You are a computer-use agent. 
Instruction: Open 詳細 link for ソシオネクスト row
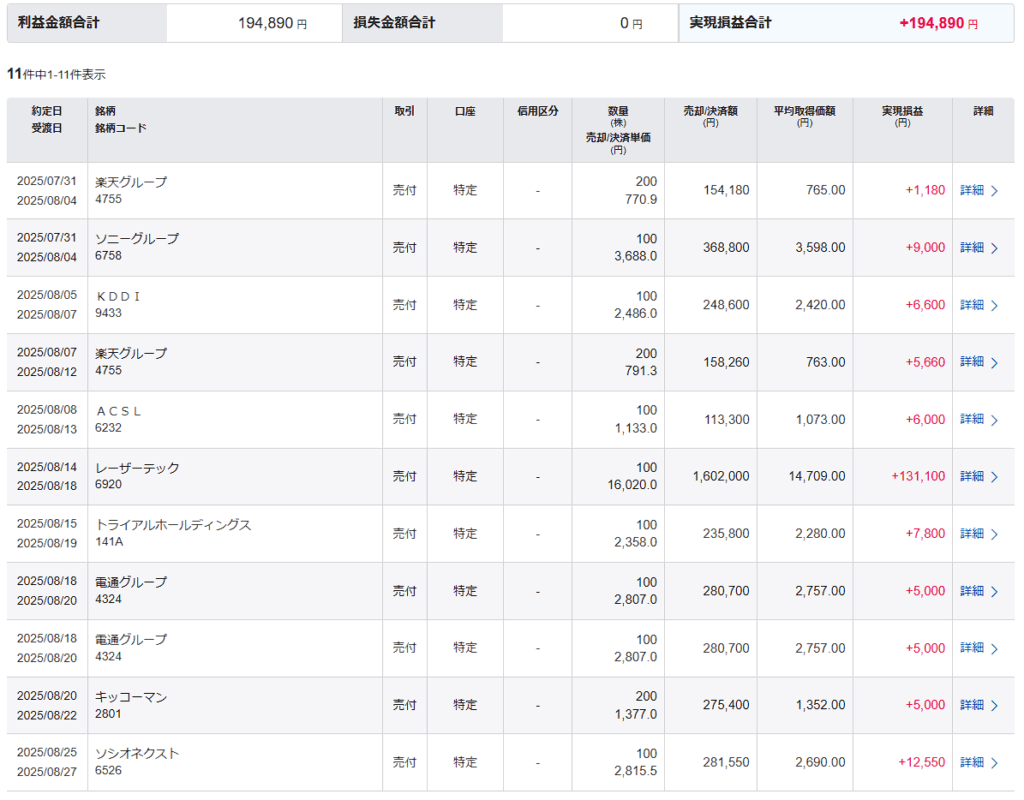[979, 762]
